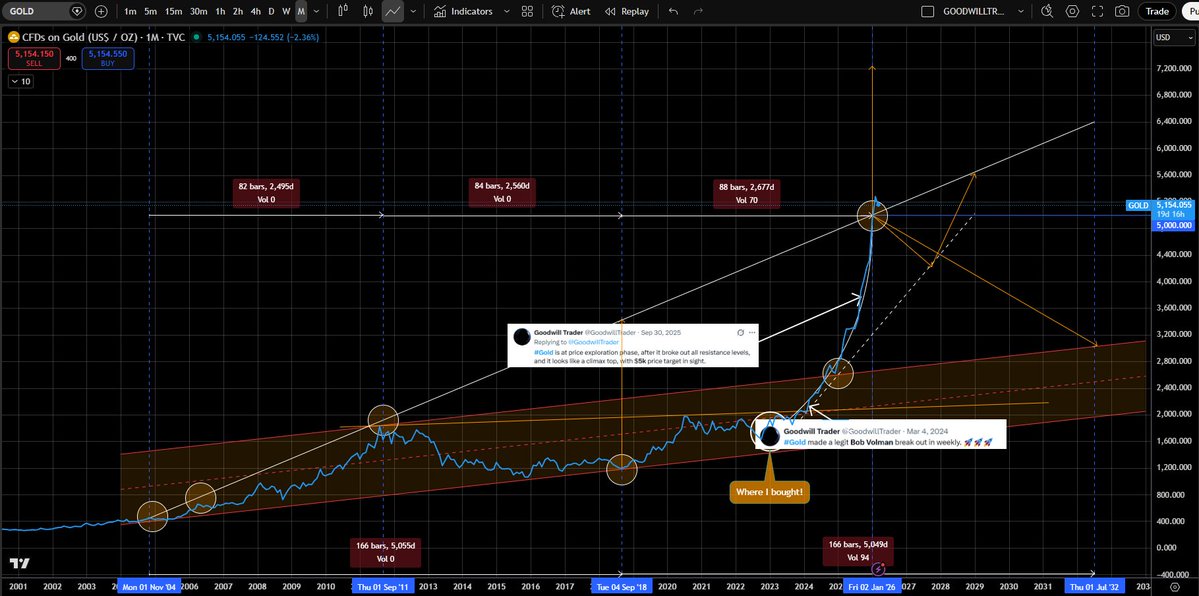Select the '166 bars, 5,055d' date range label
Image resolution: width=1199 pixels, height=596 pixels.
pos(384,552)
